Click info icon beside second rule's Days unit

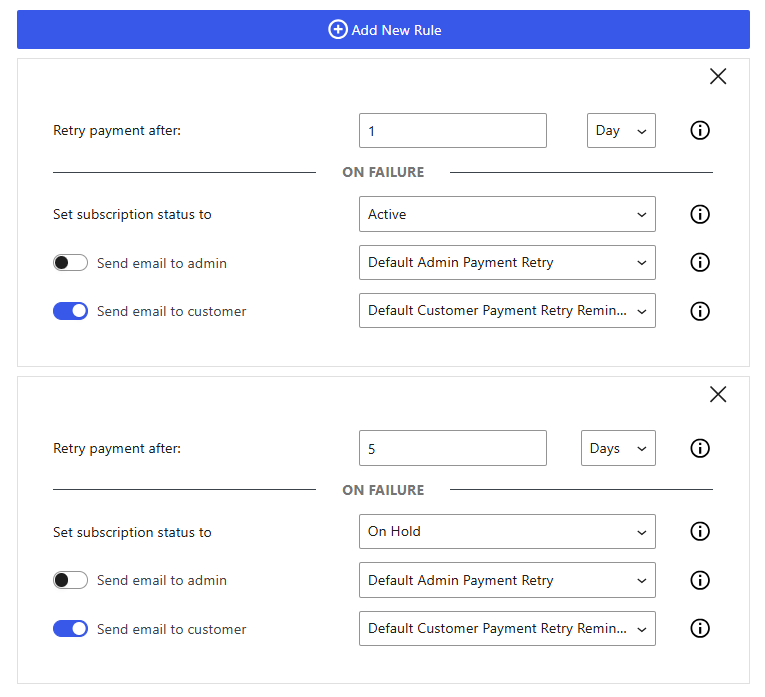click(700, 449)
